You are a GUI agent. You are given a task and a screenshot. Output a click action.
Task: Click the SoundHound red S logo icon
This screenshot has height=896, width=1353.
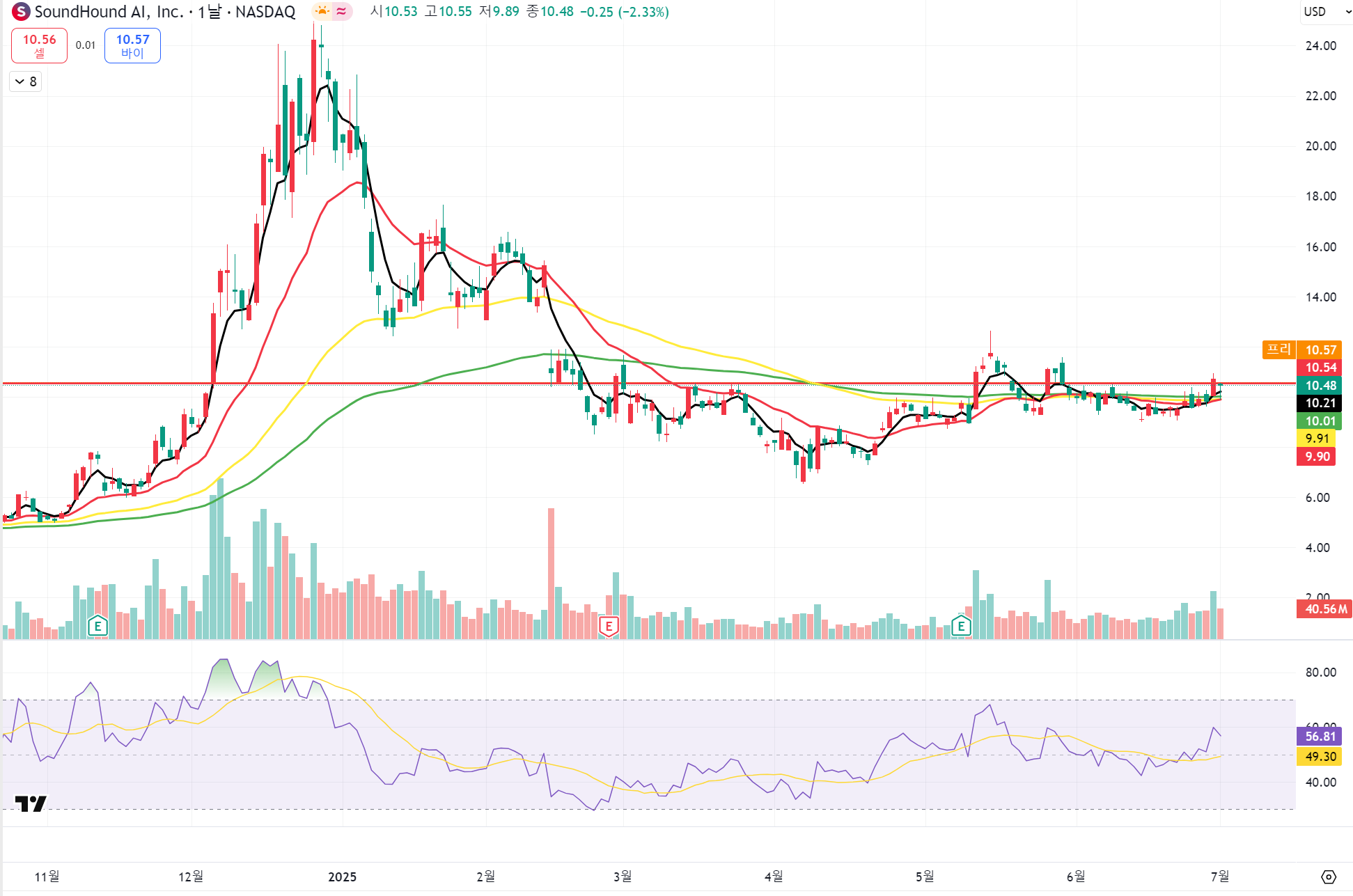[x=21, y=11]
